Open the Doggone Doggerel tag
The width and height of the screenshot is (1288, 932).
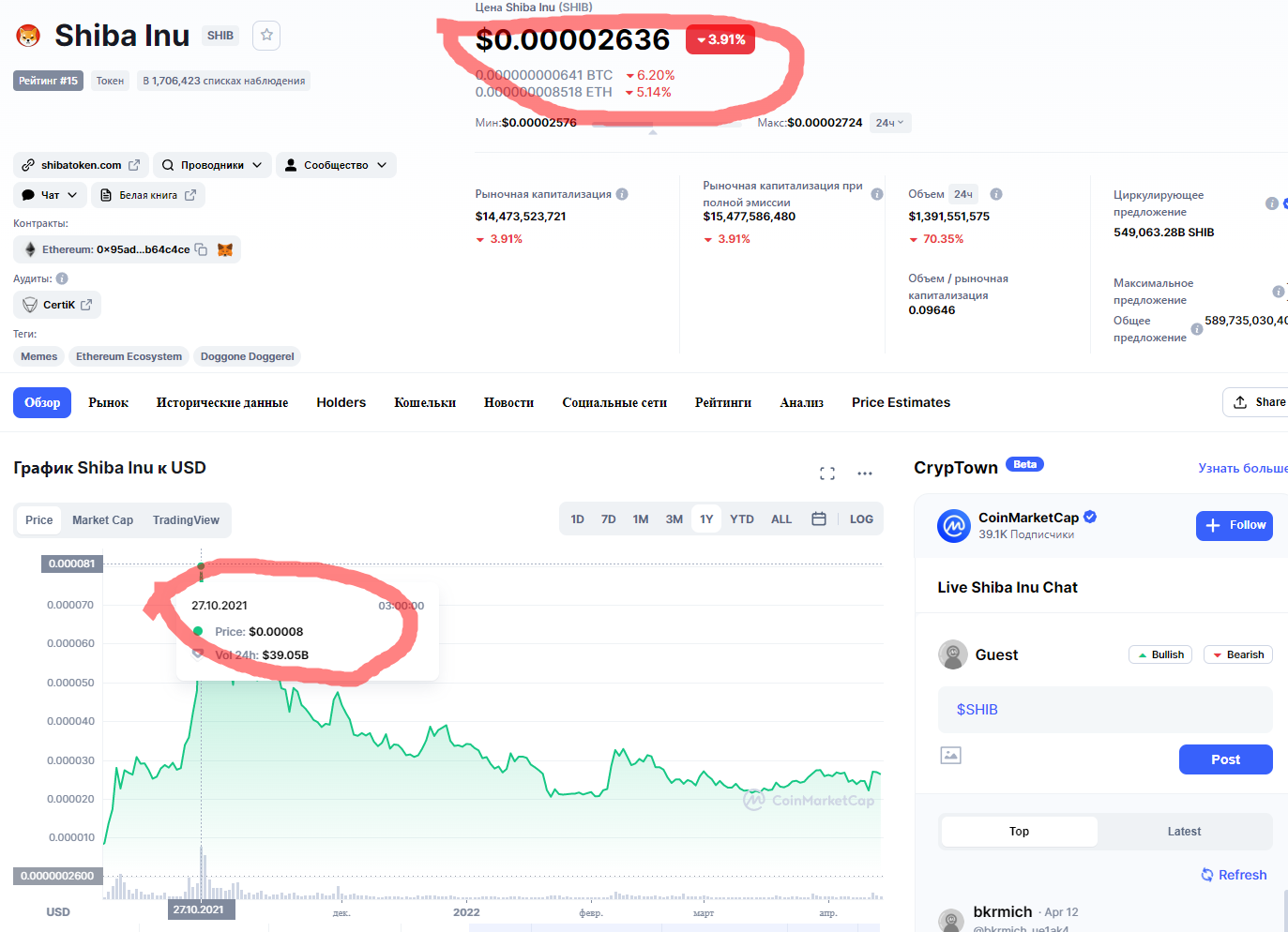click(x=248, y=356)
